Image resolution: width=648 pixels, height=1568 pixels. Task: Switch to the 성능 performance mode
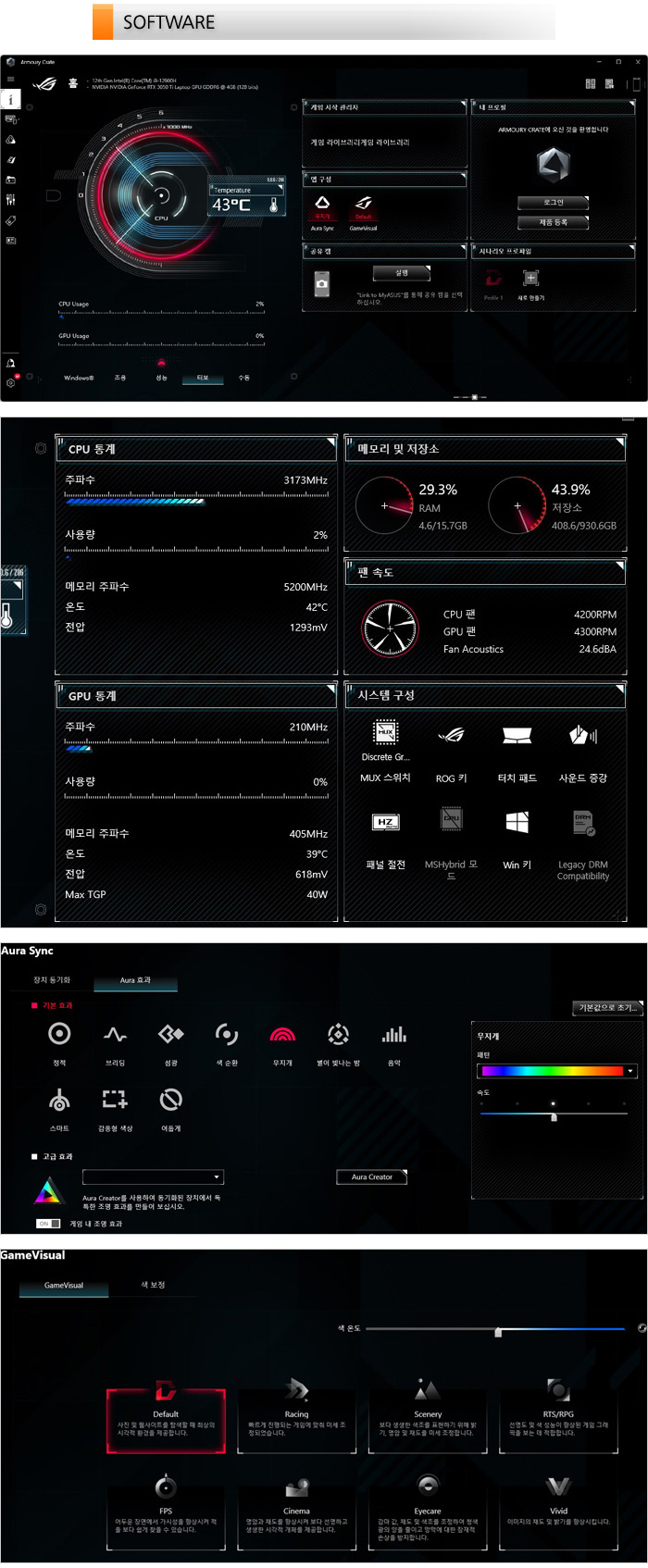[x=161, y=378]
